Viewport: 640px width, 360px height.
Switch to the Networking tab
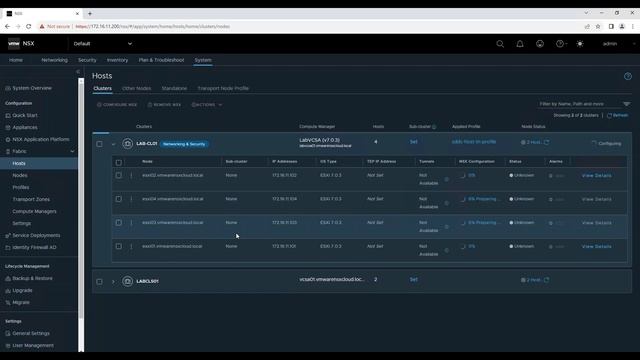pos(54,60)
